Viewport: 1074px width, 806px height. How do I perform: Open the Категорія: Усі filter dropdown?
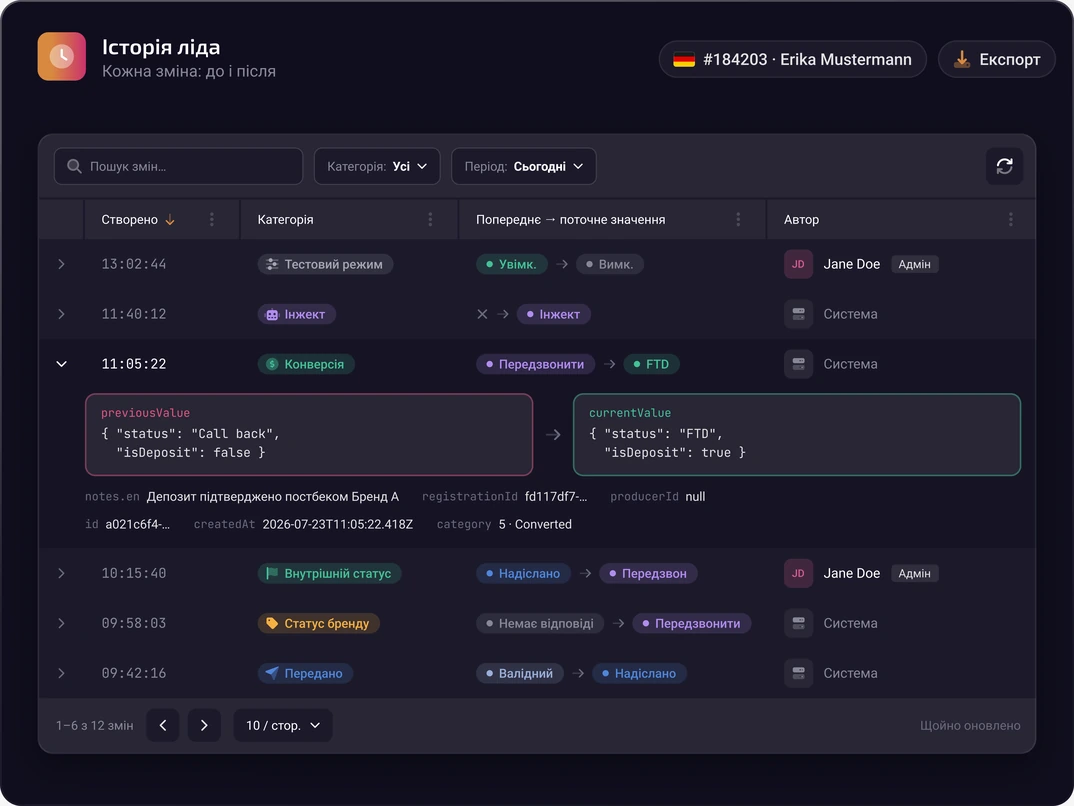377,166
